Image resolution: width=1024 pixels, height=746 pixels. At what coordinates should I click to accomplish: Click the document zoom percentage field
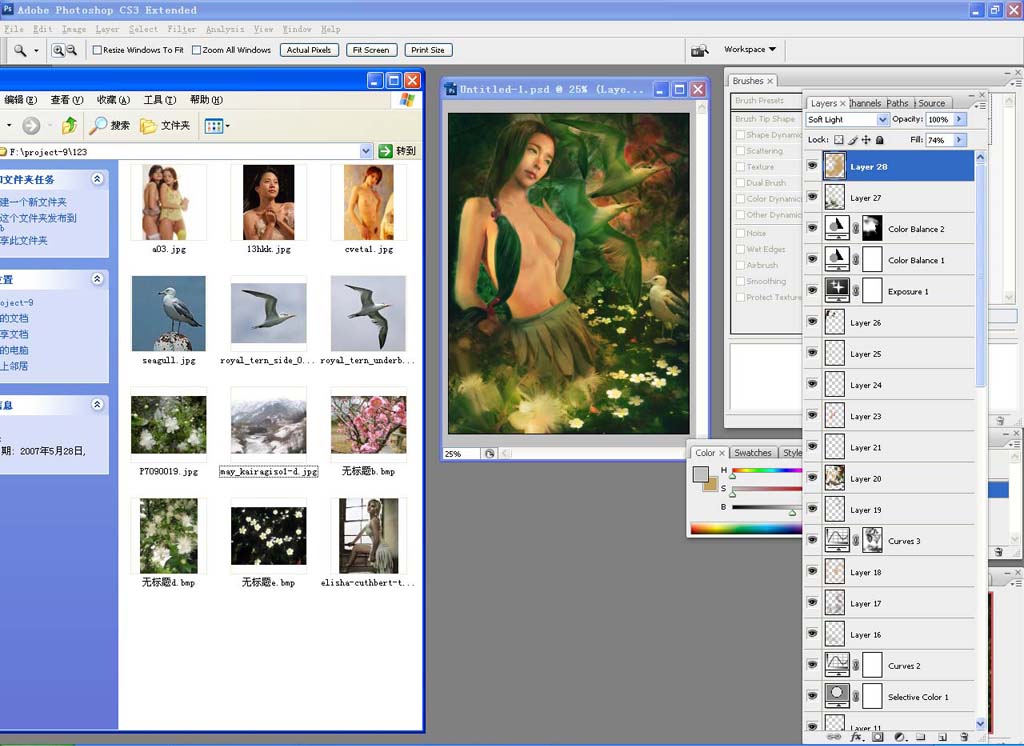point(461,453)
